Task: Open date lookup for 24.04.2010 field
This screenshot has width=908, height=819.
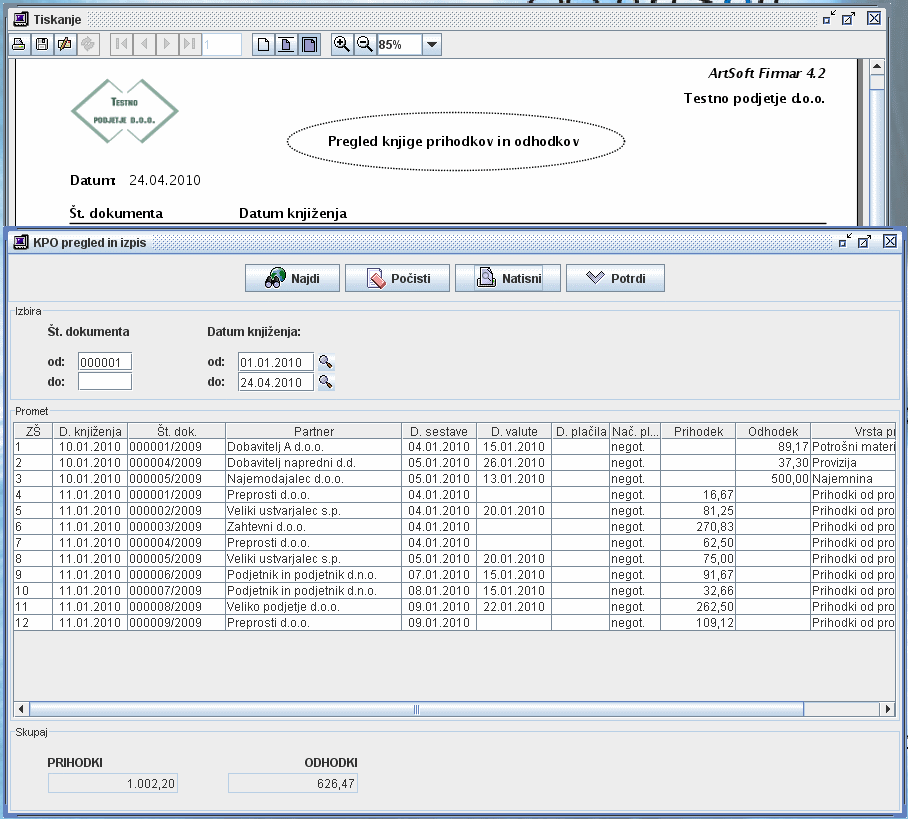Action: pyautogui.click(x=326, y=382)
